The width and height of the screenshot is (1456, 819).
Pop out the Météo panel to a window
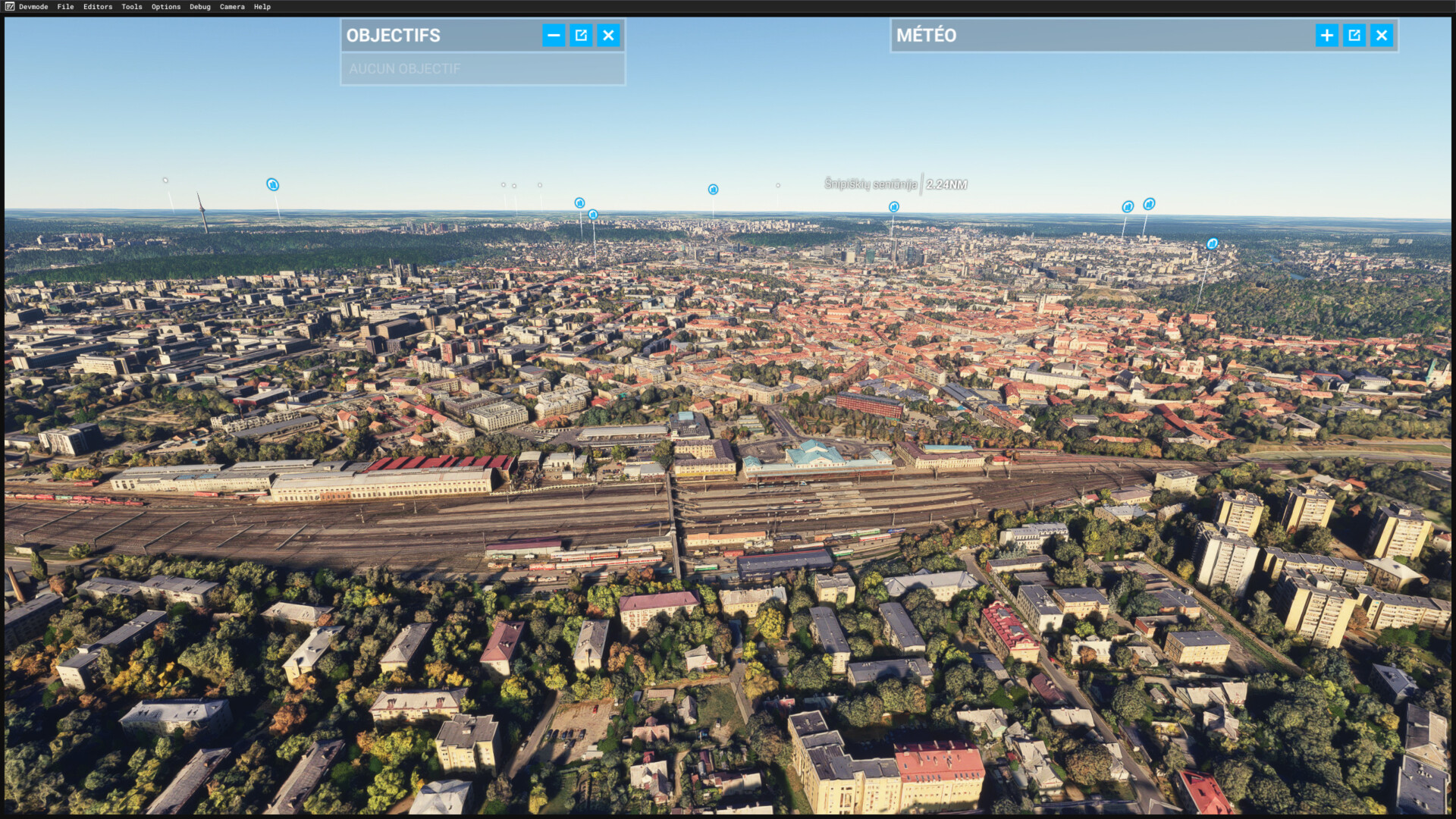pos(1354,35)
